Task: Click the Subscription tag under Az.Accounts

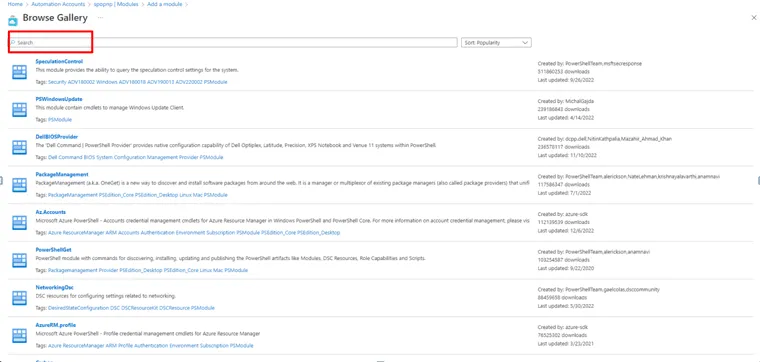Action: click(221, 233)
